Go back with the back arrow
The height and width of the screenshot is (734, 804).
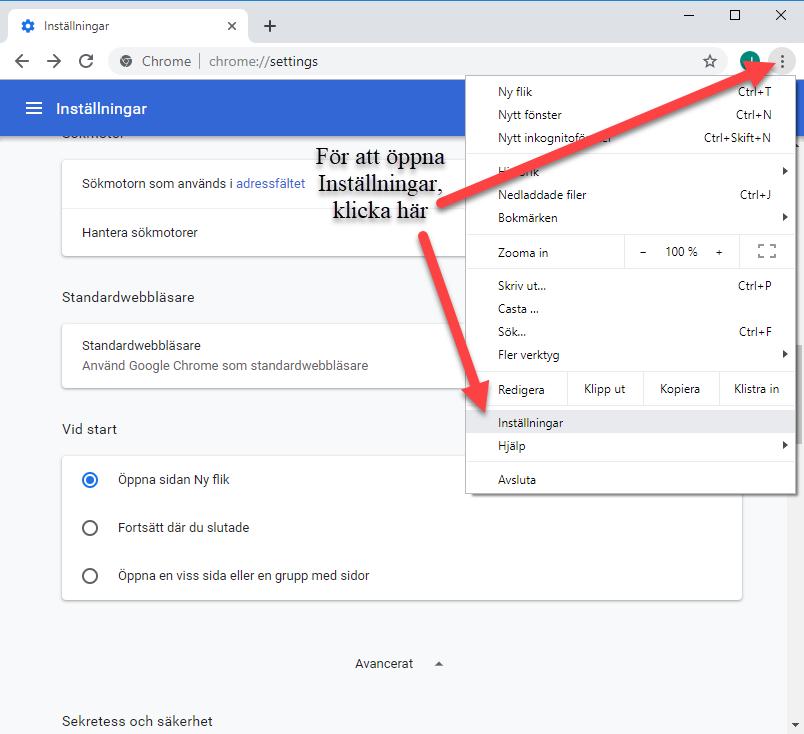(22, 62)
